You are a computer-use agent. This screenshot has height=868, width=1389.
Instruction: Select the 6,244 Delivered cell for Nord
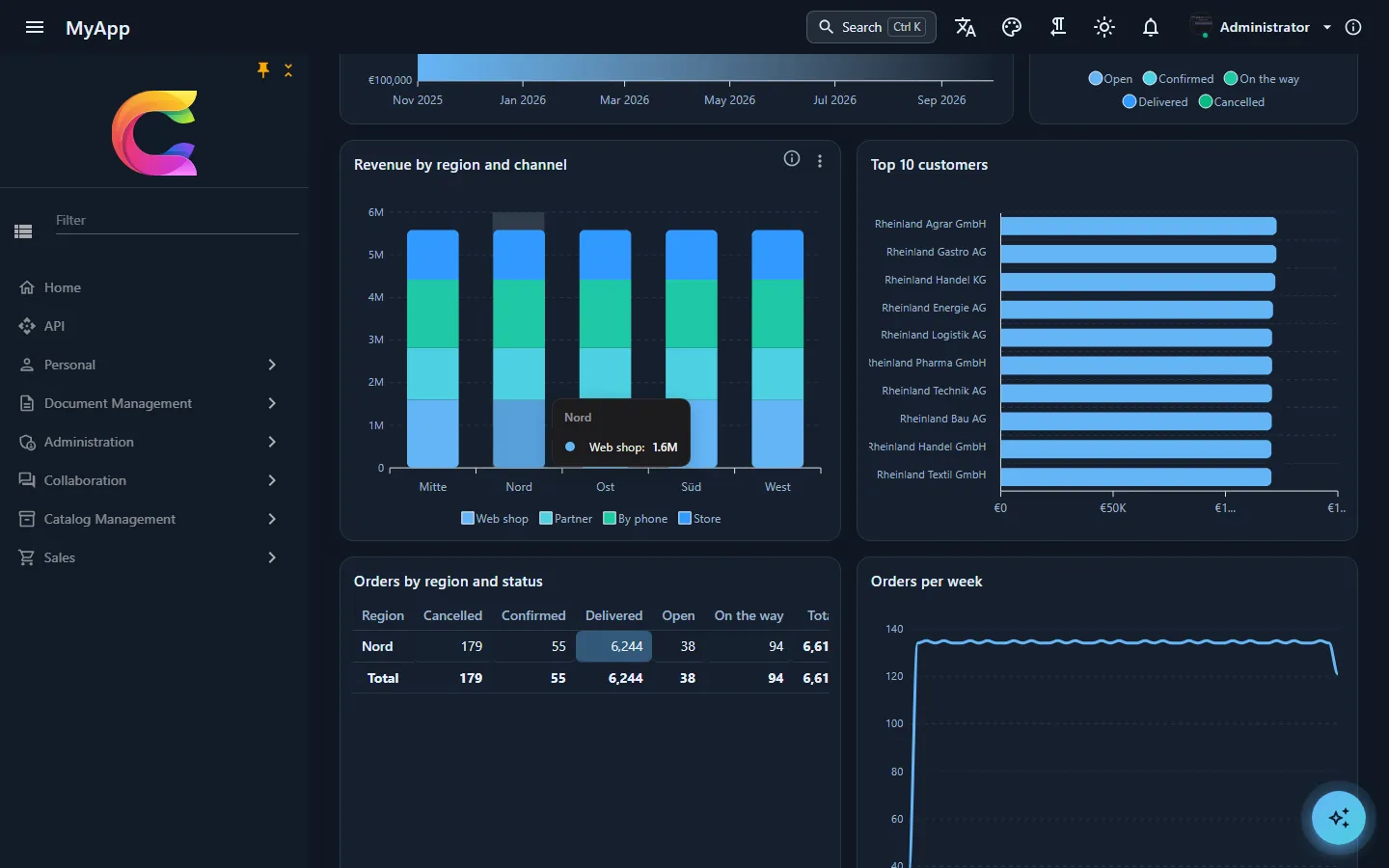click(x=613, y=646)
